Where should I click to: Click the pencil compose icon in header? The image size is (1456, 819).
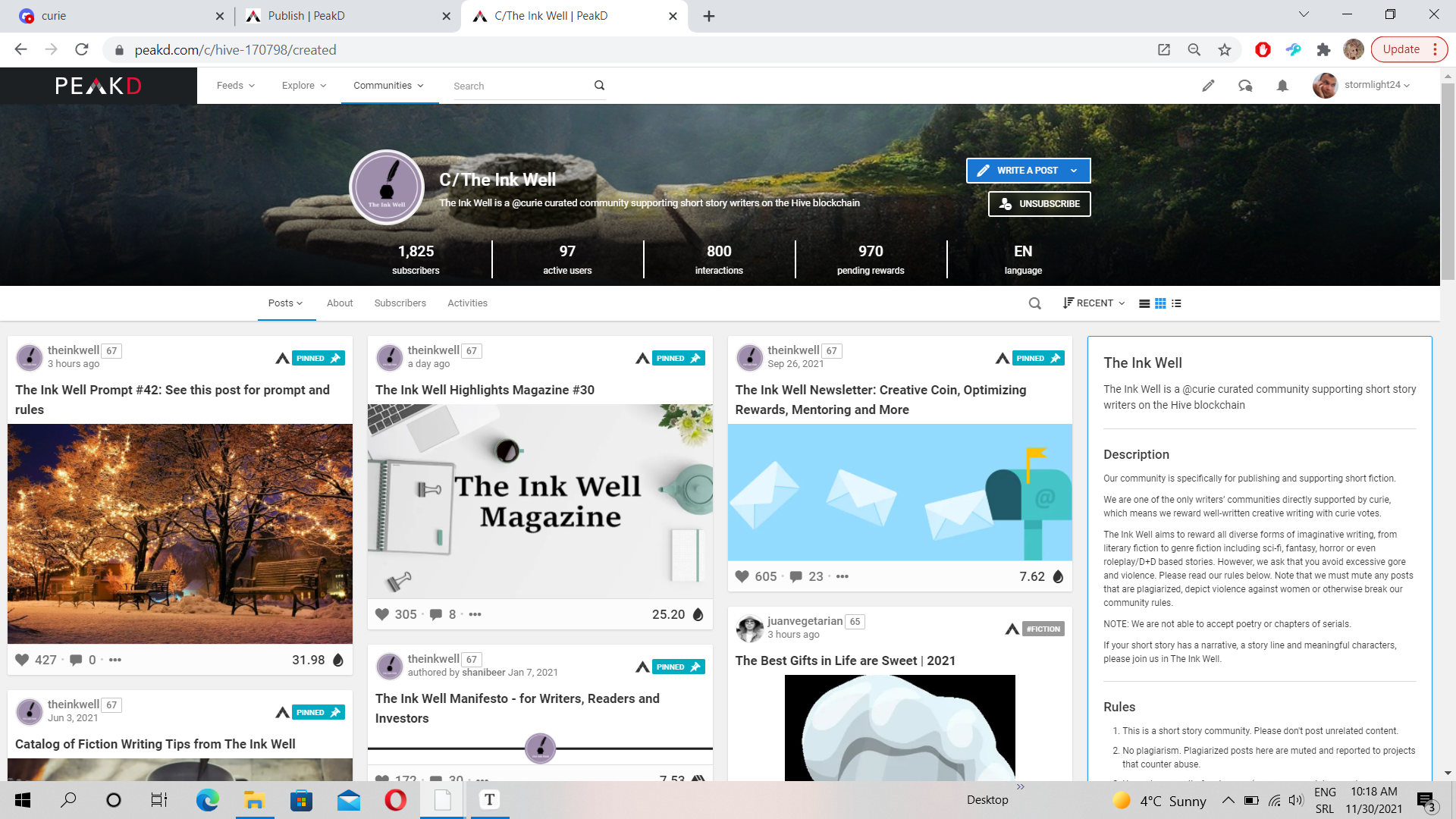pyautogui.click(x=1208, y=86)
